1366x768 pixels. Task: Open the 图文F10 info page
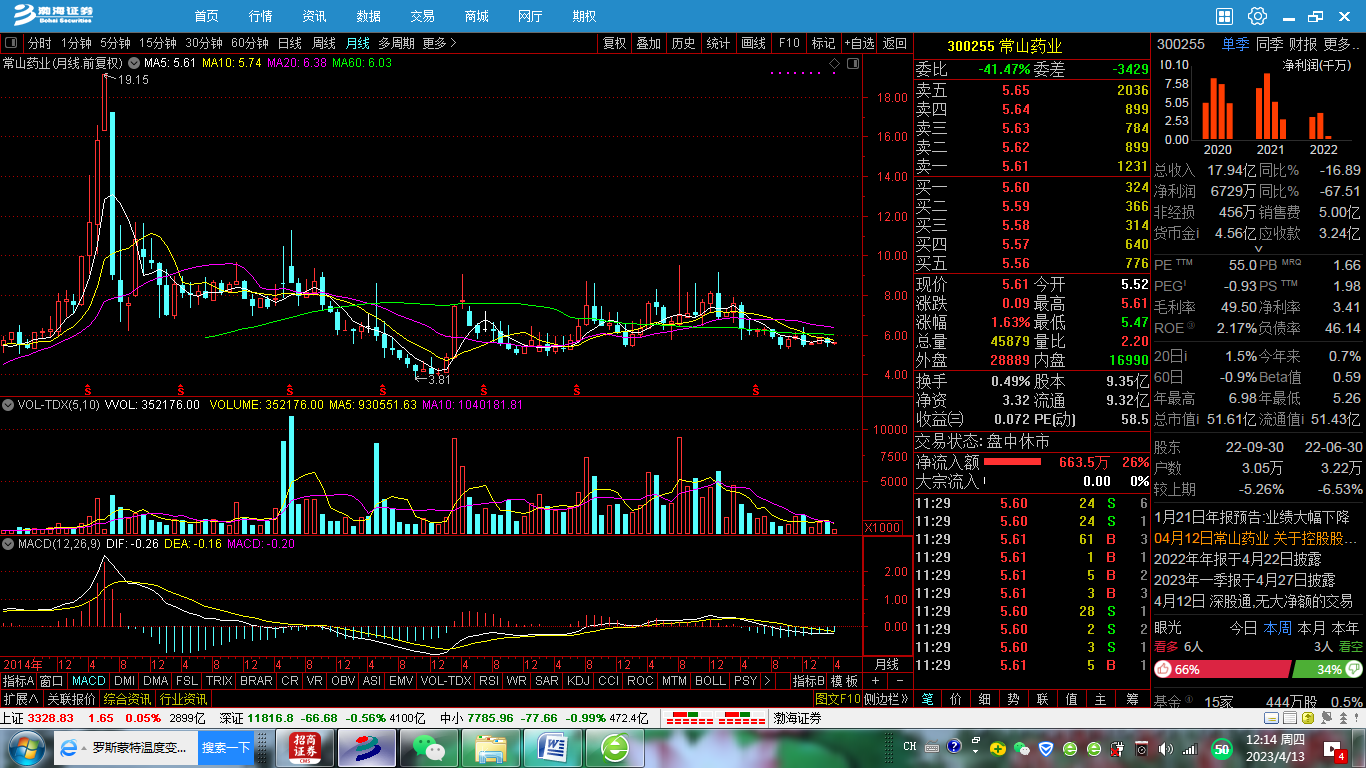[x=838, y=699]
